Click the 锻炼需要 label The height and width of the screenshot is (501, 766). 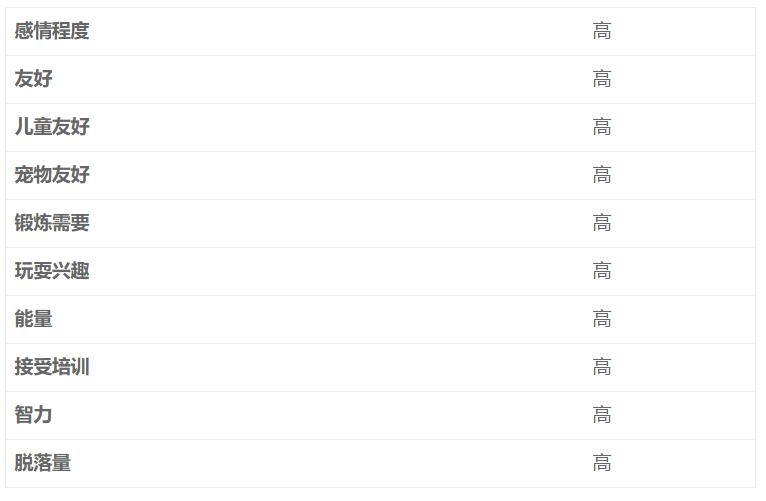(x=52, y=223)
